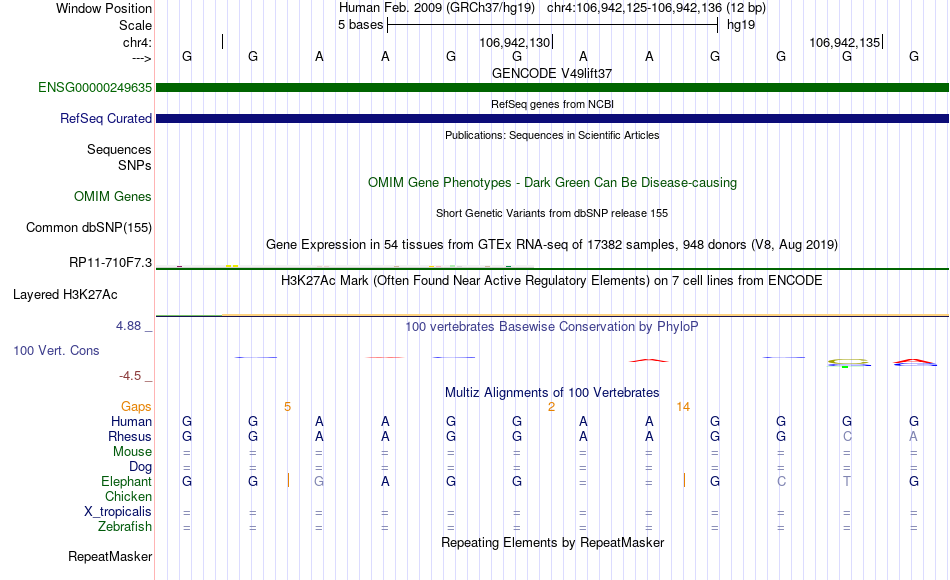Select the green GENCODE gene bar

click(x=552, y=87)
